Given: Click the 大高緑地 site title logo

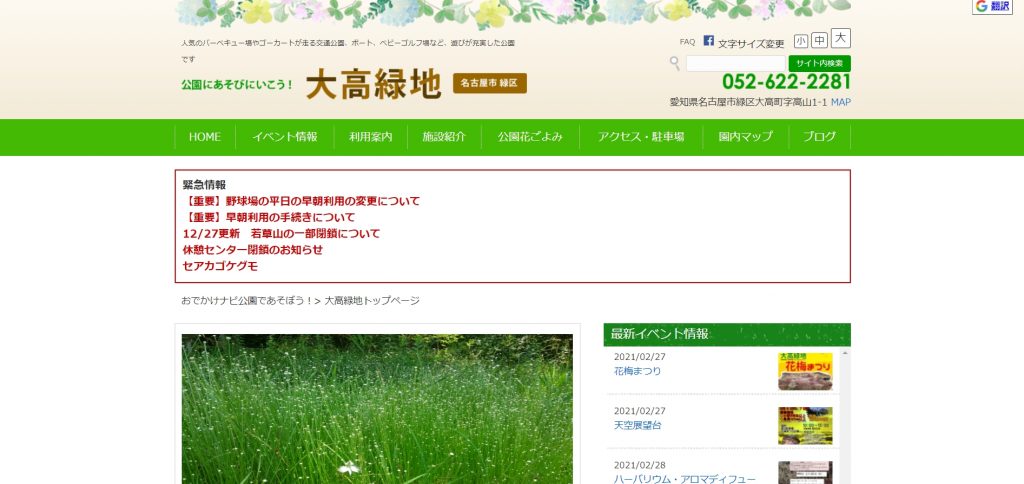Looking at the screenshot, I should [374, 84].
